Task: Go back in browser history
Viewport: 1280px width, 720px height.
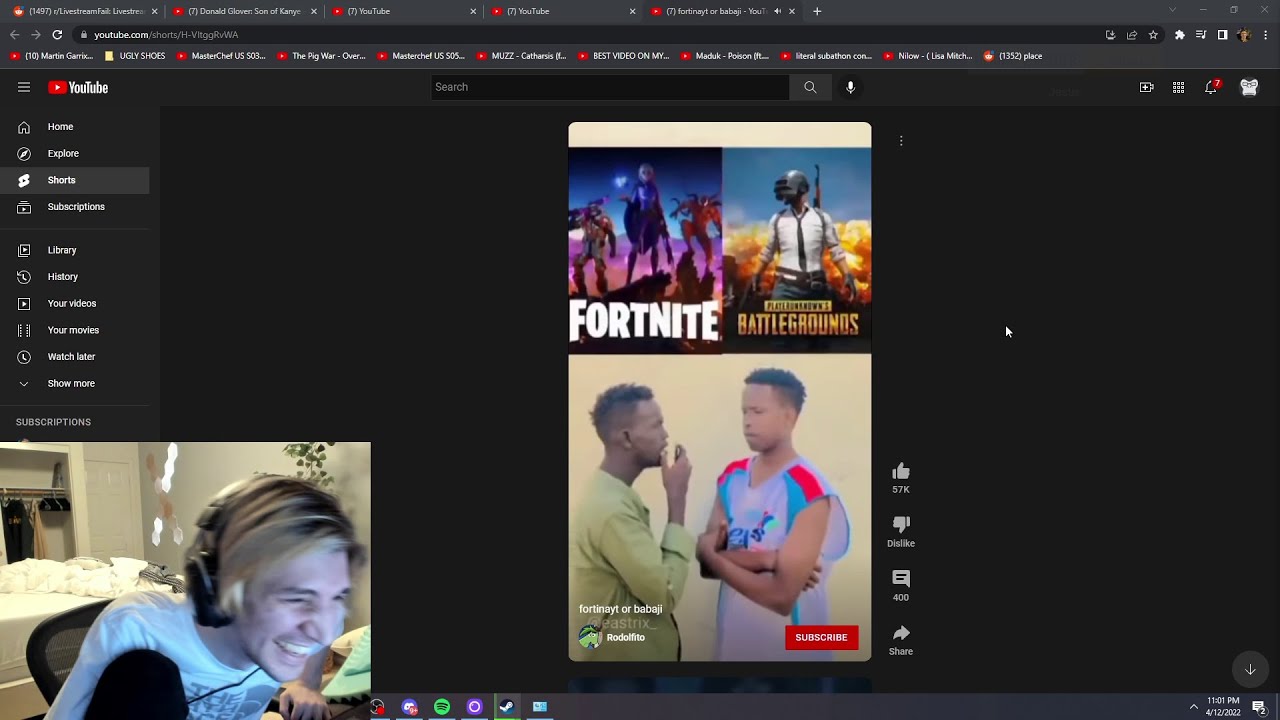Action: (15, 34)
